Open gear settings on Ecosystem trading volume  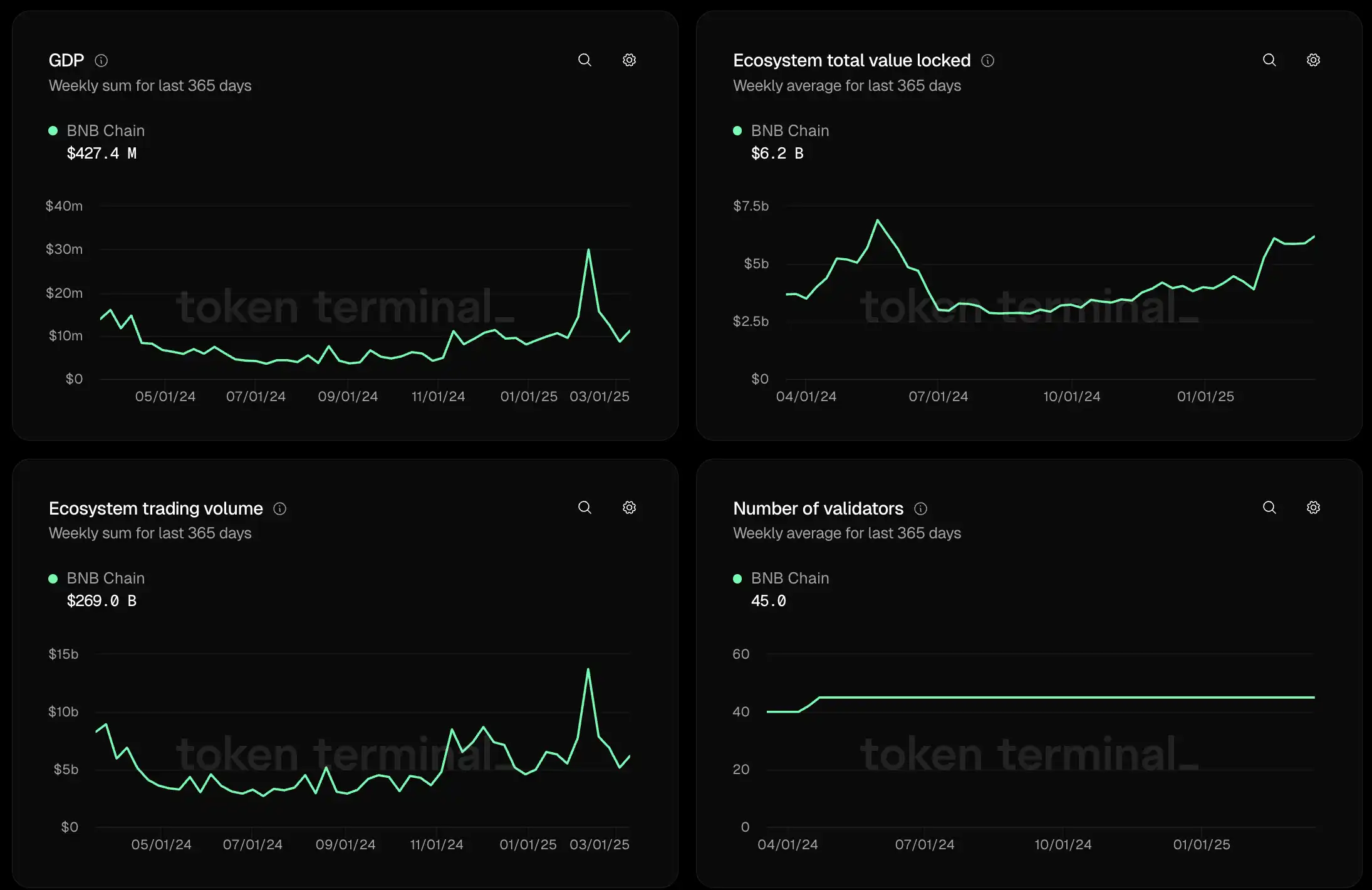(x=629, y=508)
